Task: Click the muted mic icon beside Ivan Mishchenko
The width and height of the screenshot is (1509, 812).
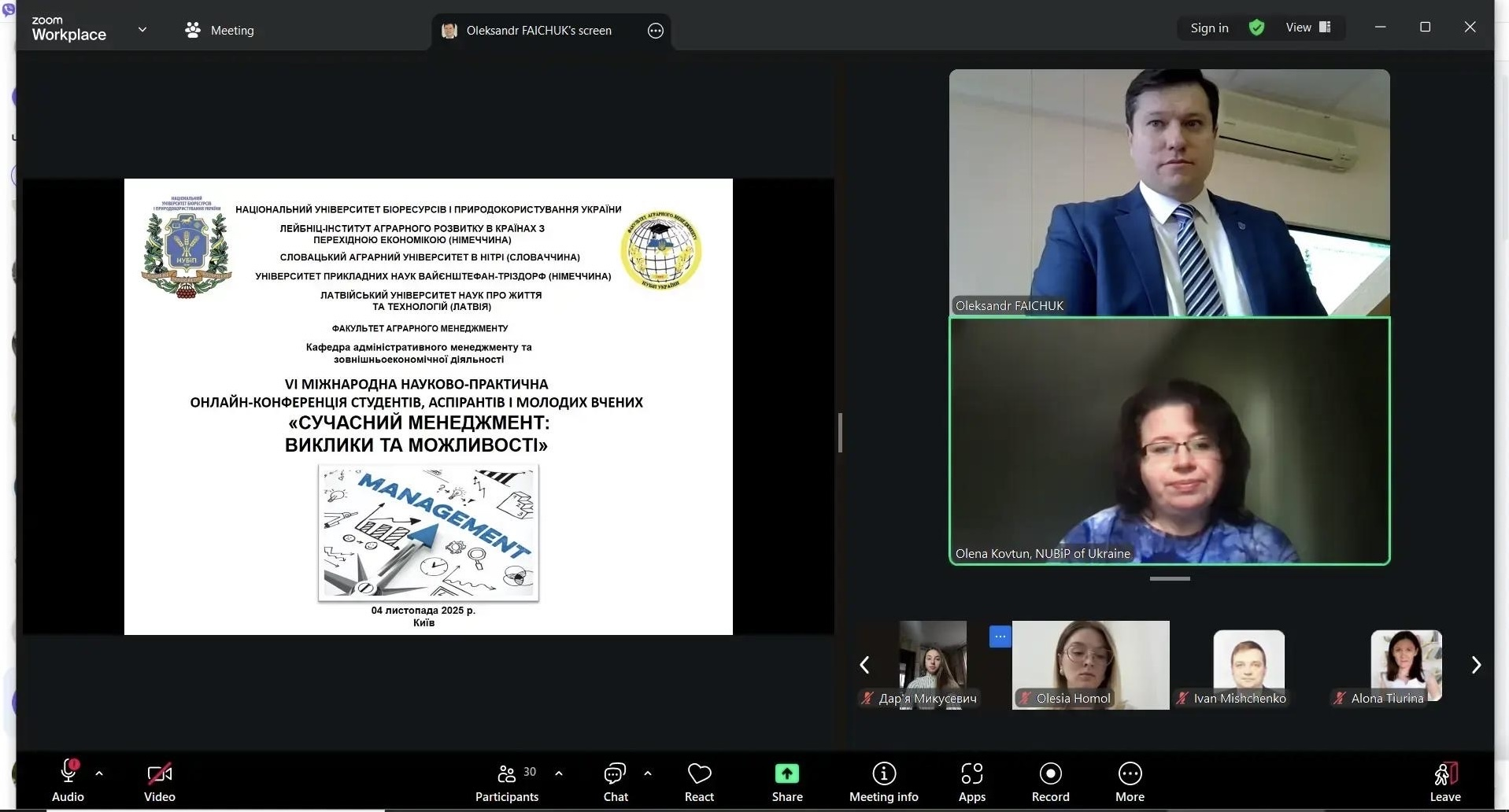Action: point(1182,698)
